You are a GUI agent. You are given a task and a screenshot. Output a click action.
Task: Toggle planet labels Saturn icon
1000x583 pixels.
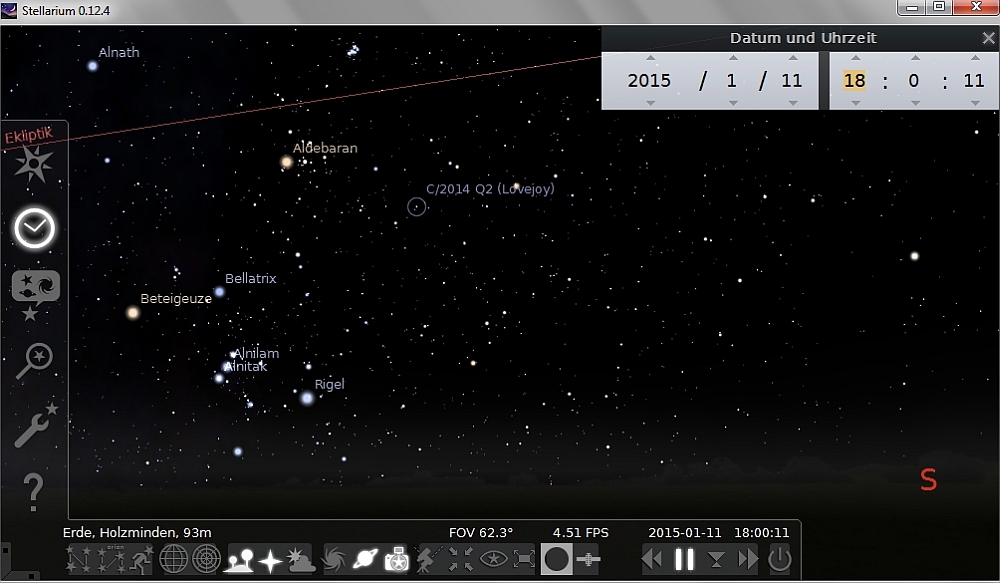click(x=365, y=559)
